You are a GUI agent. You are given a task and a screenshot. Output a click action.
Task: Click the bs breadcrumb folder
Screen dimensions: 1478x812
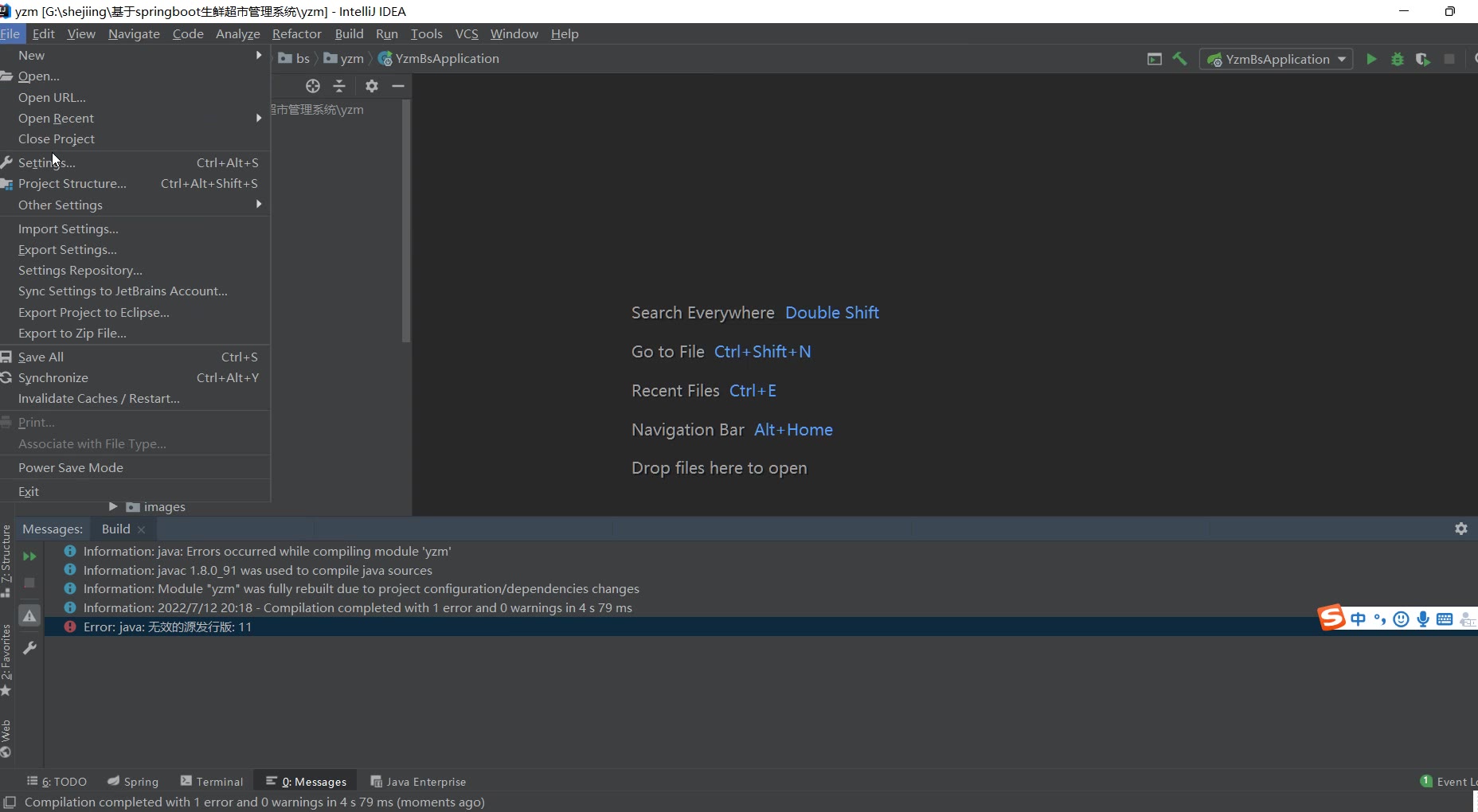tap(294, 58)
